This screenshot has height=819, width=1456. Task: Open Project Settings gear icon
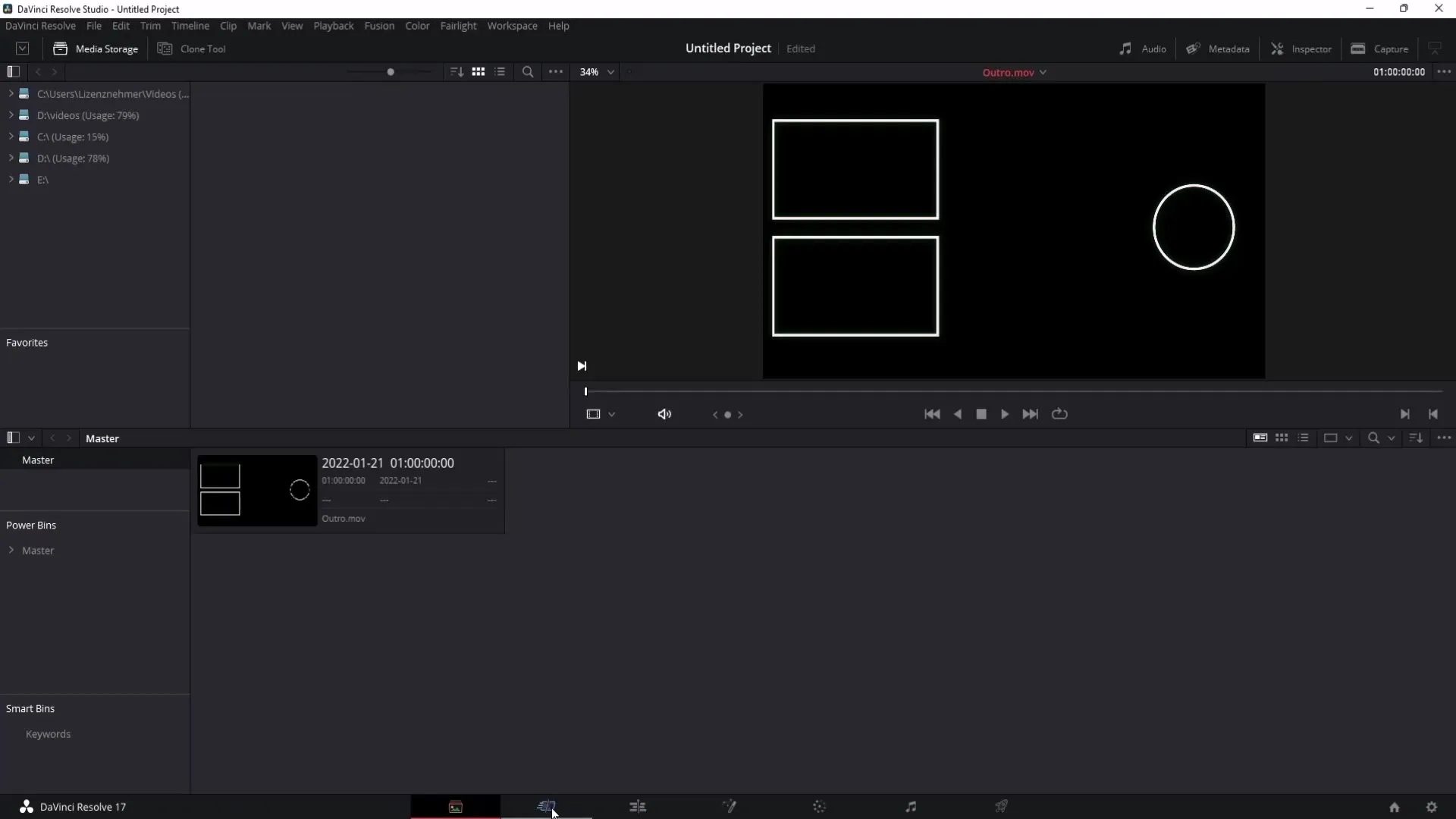[x=1432, y=808]
